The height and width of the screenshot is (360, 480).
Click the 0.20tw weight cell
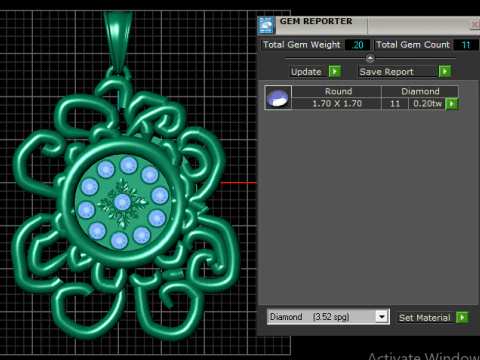427,104
